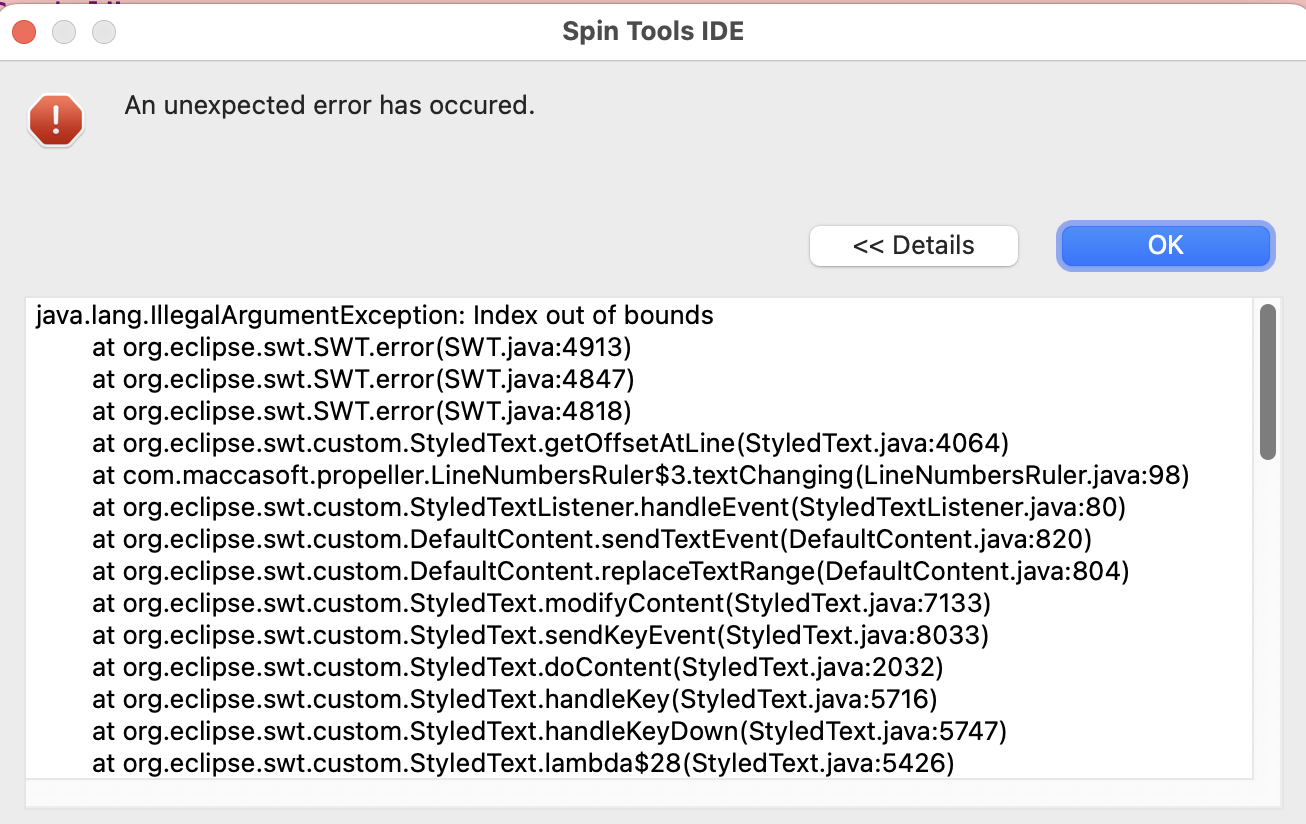1306x824 pixels.
Task: Click the DefaultContent.sendTextEvent trace line
Action: click(x=591, y=540)
